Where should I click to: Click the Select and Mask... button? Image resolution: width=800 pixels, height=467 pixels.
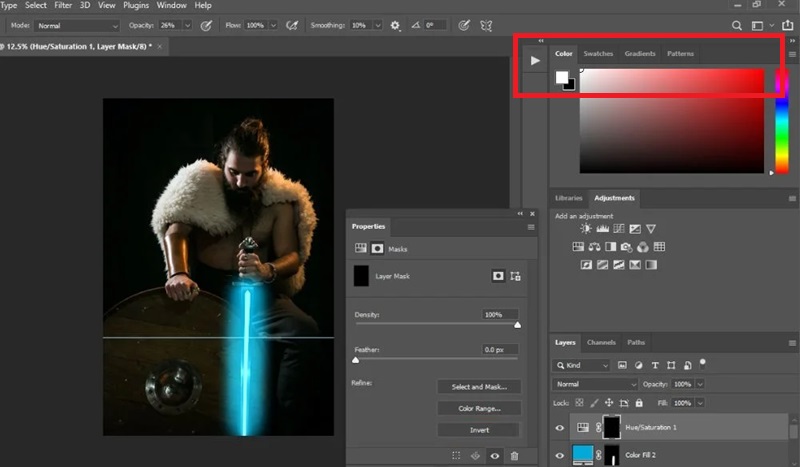pyautogui.click(x=479, y=387)
